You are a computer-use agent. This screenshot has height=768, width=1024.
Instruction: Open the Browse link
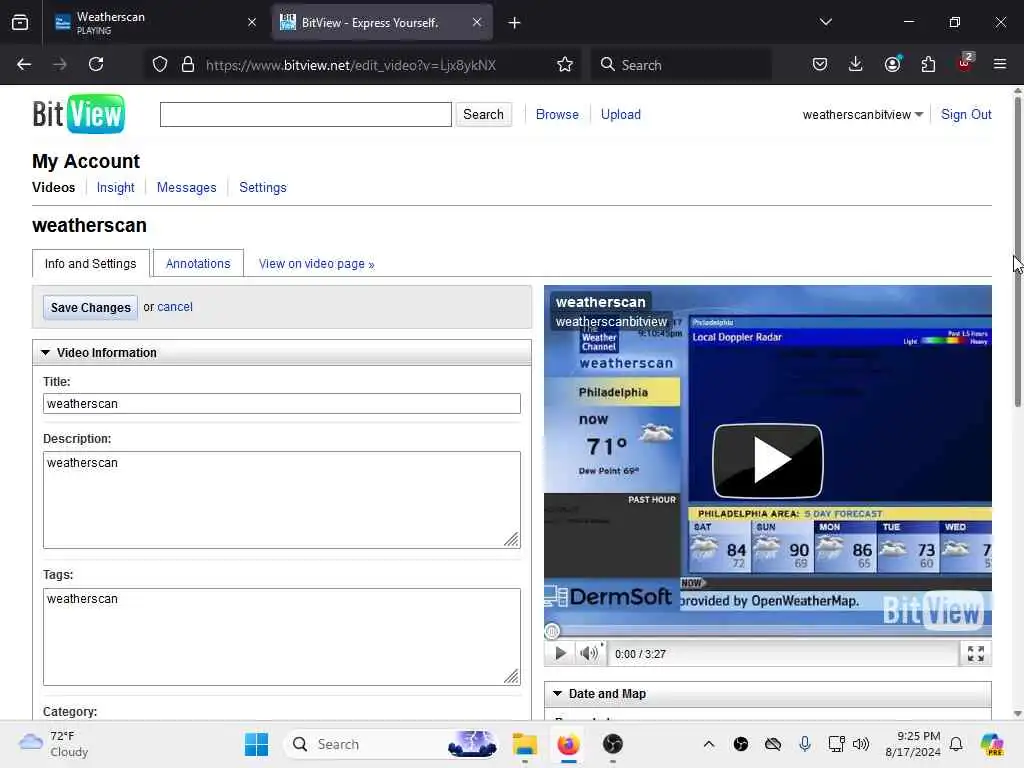557,114
